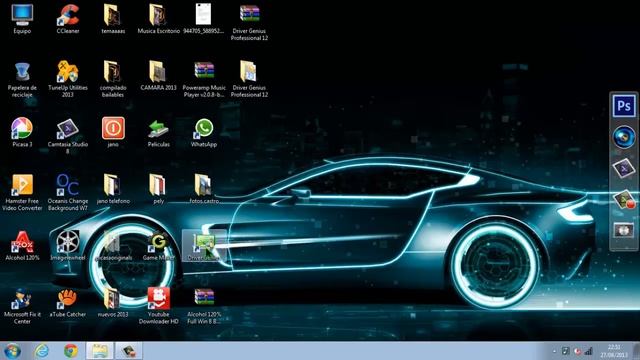Click the red circular tray icon
640x360 pixels.
tap(577, 351)
